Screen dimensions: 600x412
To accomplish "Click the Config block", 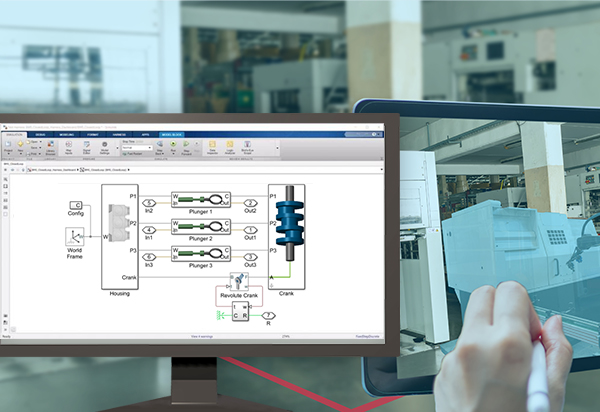I will pos(76,205).
